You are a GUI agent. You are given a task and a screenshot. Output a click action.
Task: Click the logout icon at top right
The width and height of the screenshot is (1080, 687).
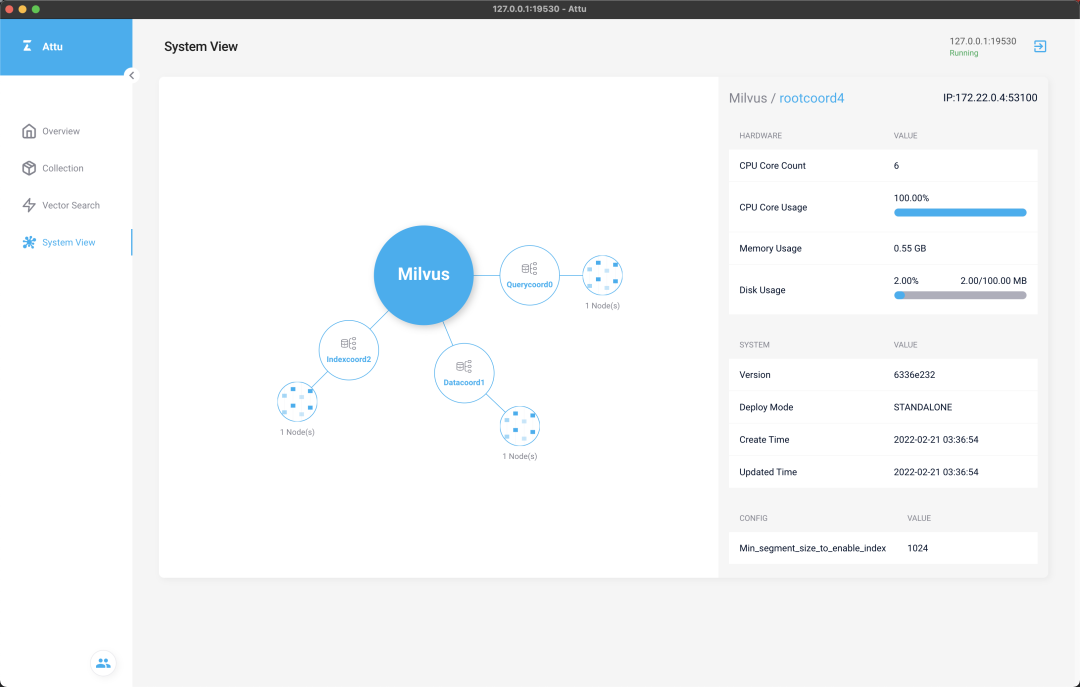(x=1040, y=46)
